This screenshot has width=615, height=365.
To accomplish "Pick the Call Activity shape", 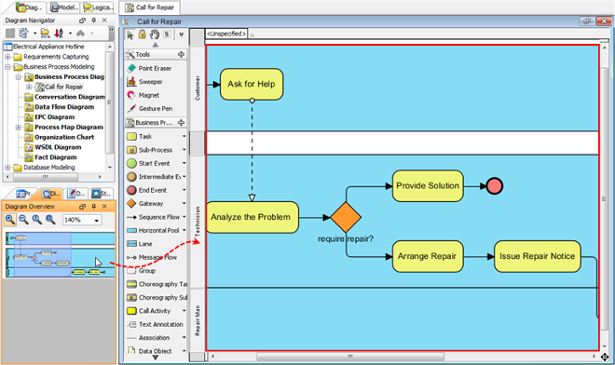I will [x=149, y=311].
